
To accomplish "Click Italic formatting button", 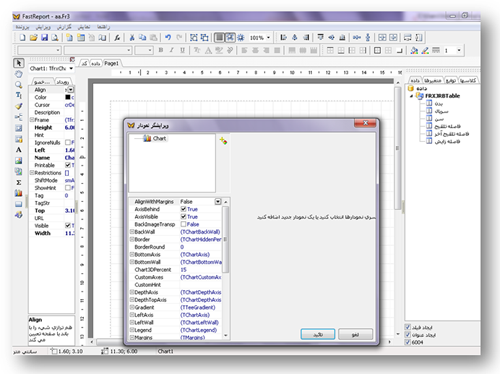I will tap(172, 50).
